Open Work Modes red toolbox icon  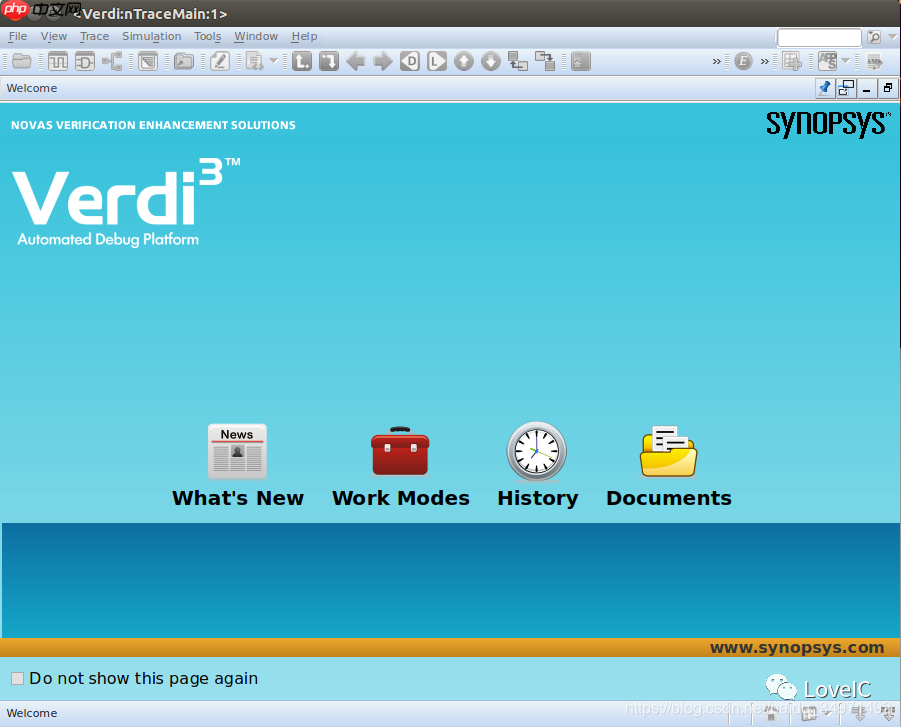tap(400, 449)
